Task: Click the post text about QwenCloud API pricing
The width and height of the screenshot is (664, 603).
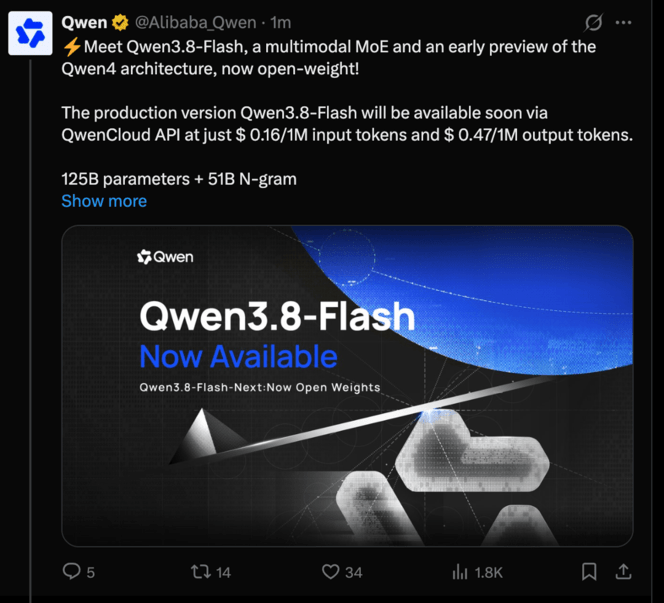Action: click(347, 124)
